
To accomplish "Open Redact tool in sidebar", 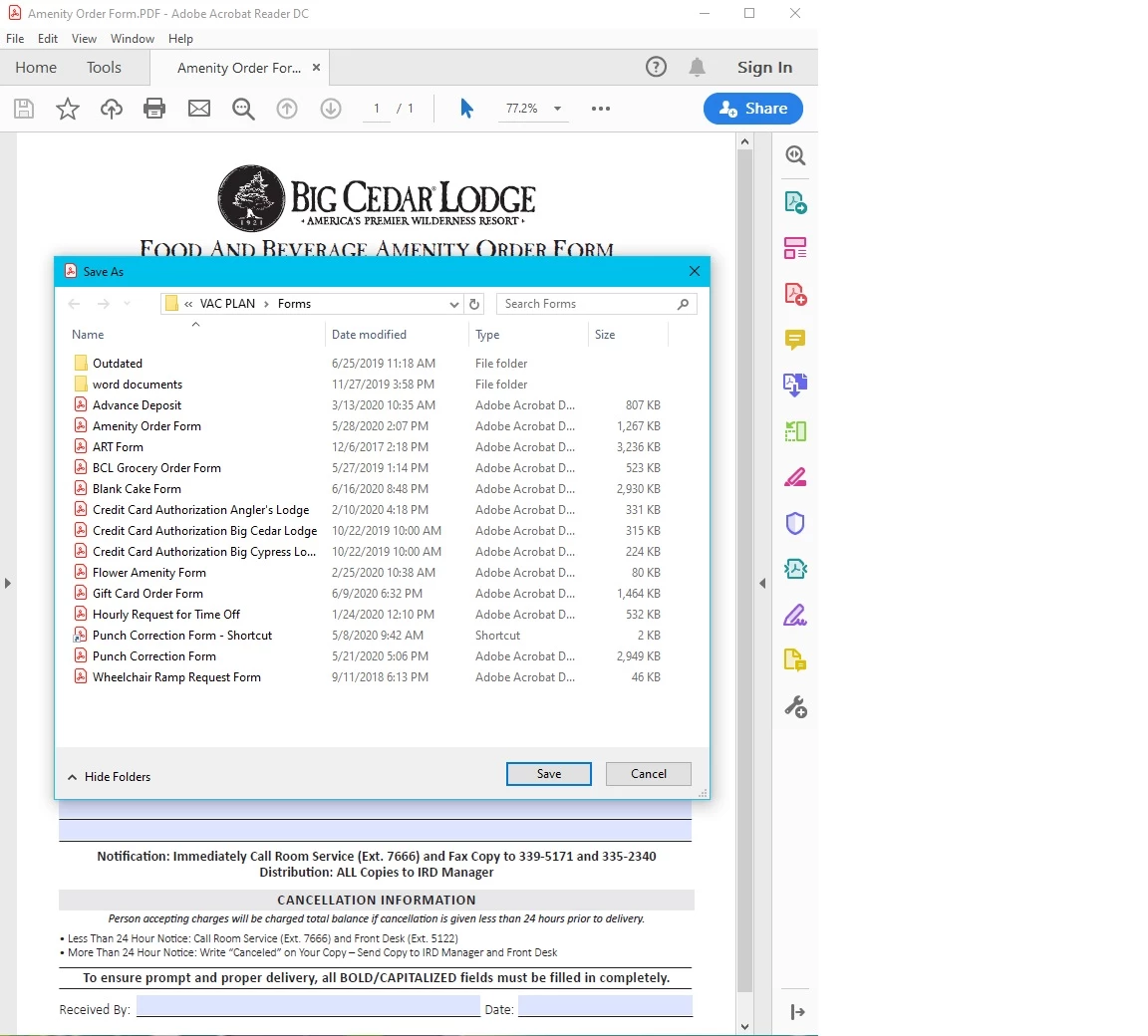I will click(795, 477).
